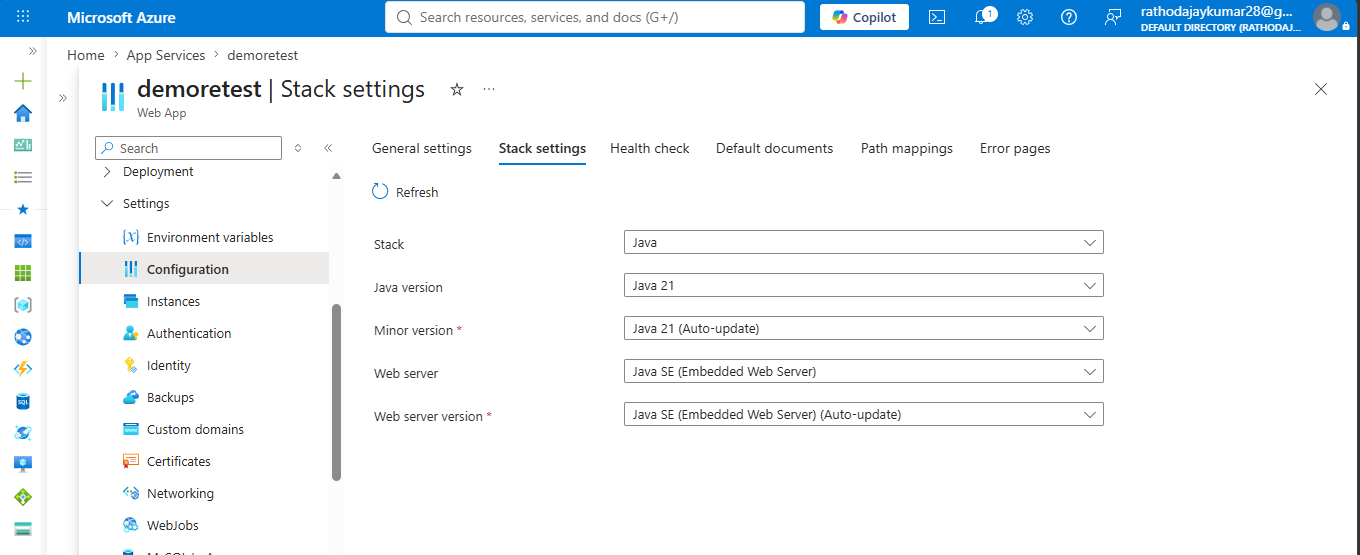The image size is (1360, 555).
Task: Open the Azure portal apps grid menu
Action: tap(23, 17)
